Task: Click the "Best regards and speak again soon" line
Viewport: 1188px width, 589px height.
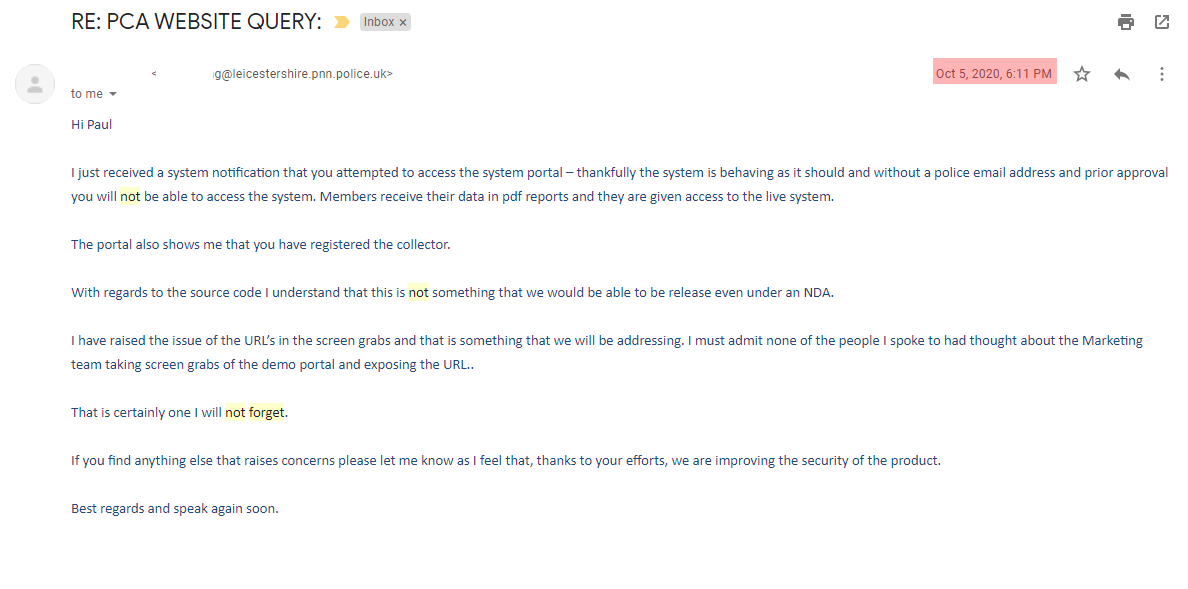Action: pos(174,508)
